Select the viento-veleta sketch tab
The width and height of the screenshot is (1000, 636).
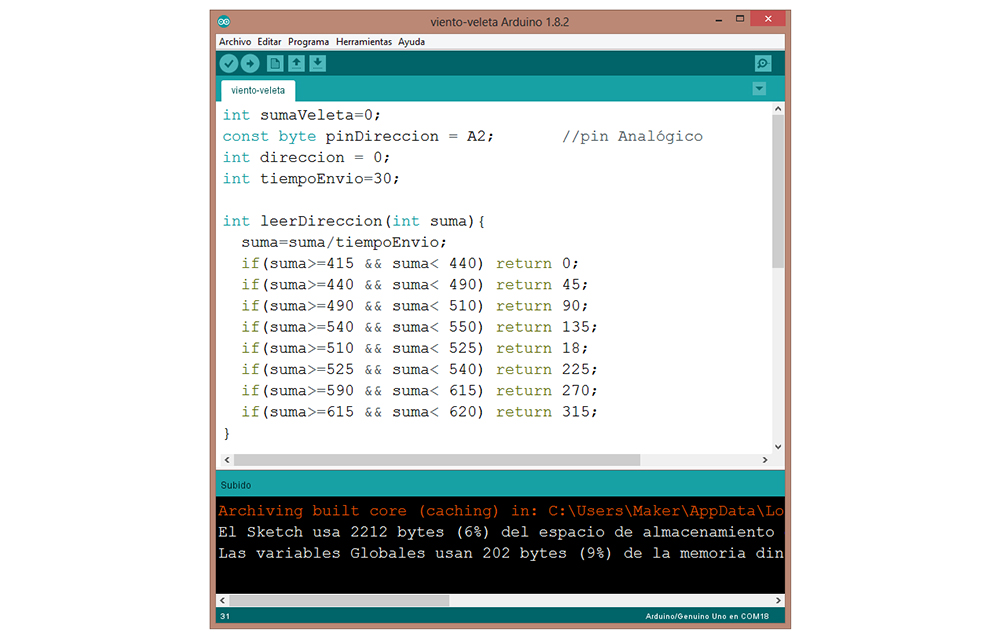[258, 90]
